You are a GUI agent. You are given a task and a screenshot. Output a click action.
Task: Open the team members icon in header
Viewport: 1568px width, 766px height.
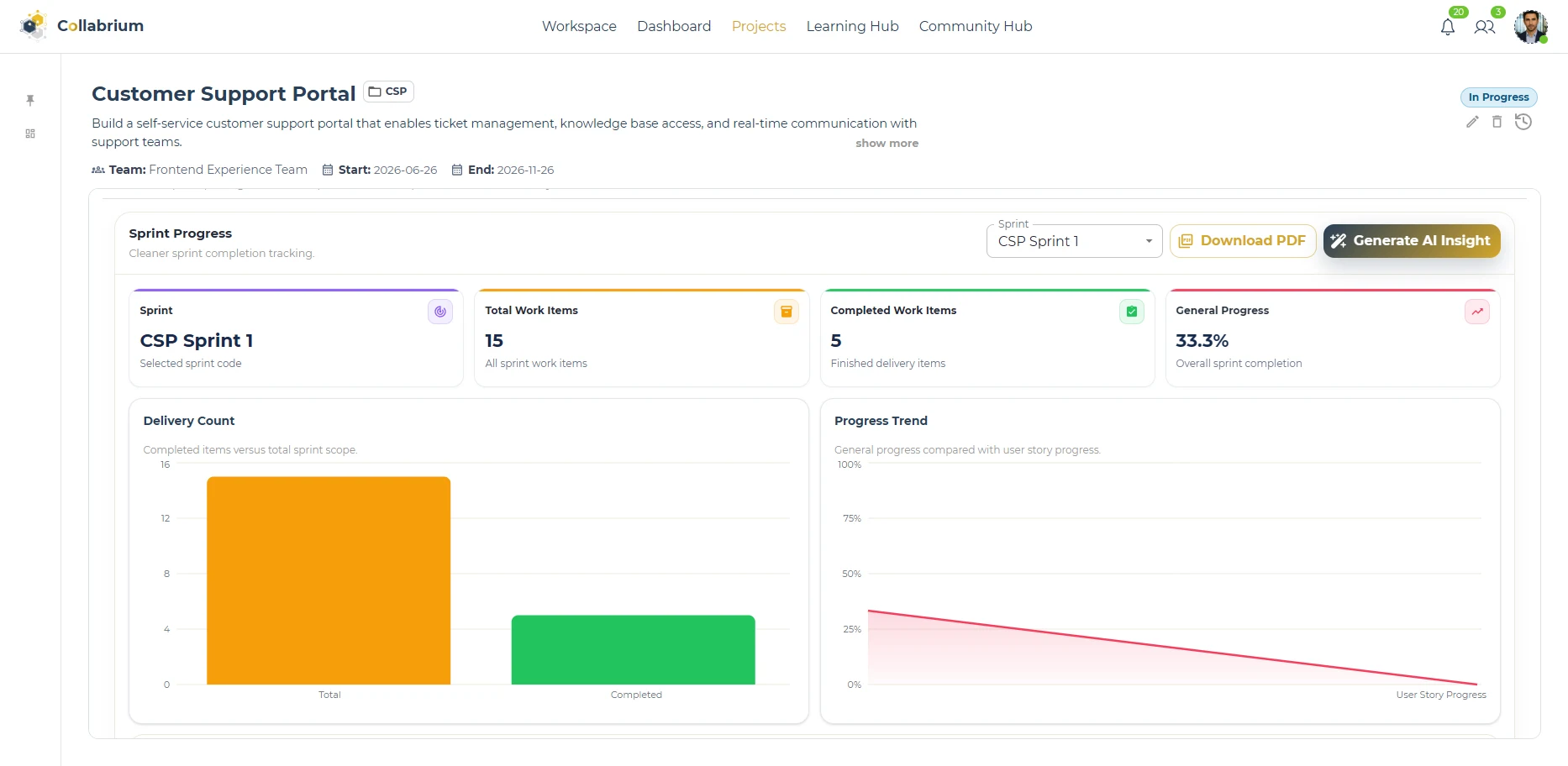1485,27
